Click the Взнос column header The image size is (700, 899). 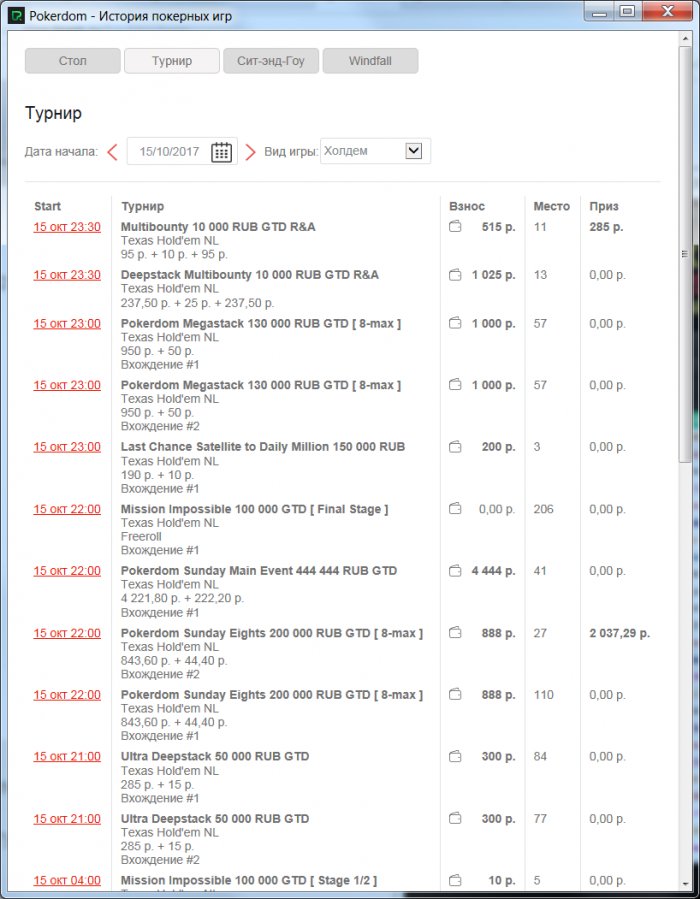point(467,206)
